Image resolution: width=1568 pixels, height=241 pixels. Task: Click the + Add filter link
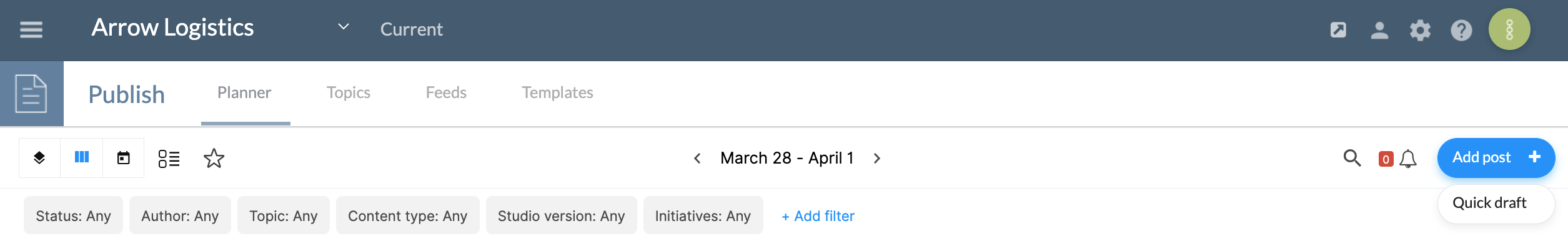[x=818, y=216]
